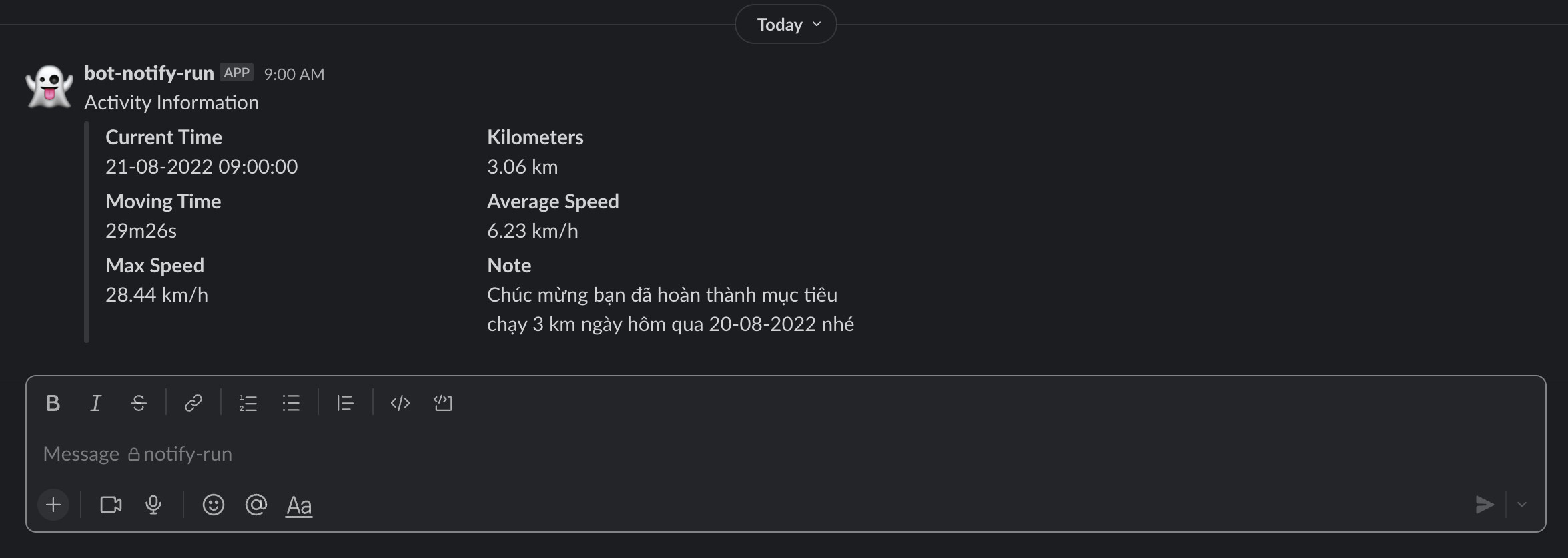Click the message timestamp 9:00 AM
This screenshot has width=1568, height=558.
pos(294,74)
